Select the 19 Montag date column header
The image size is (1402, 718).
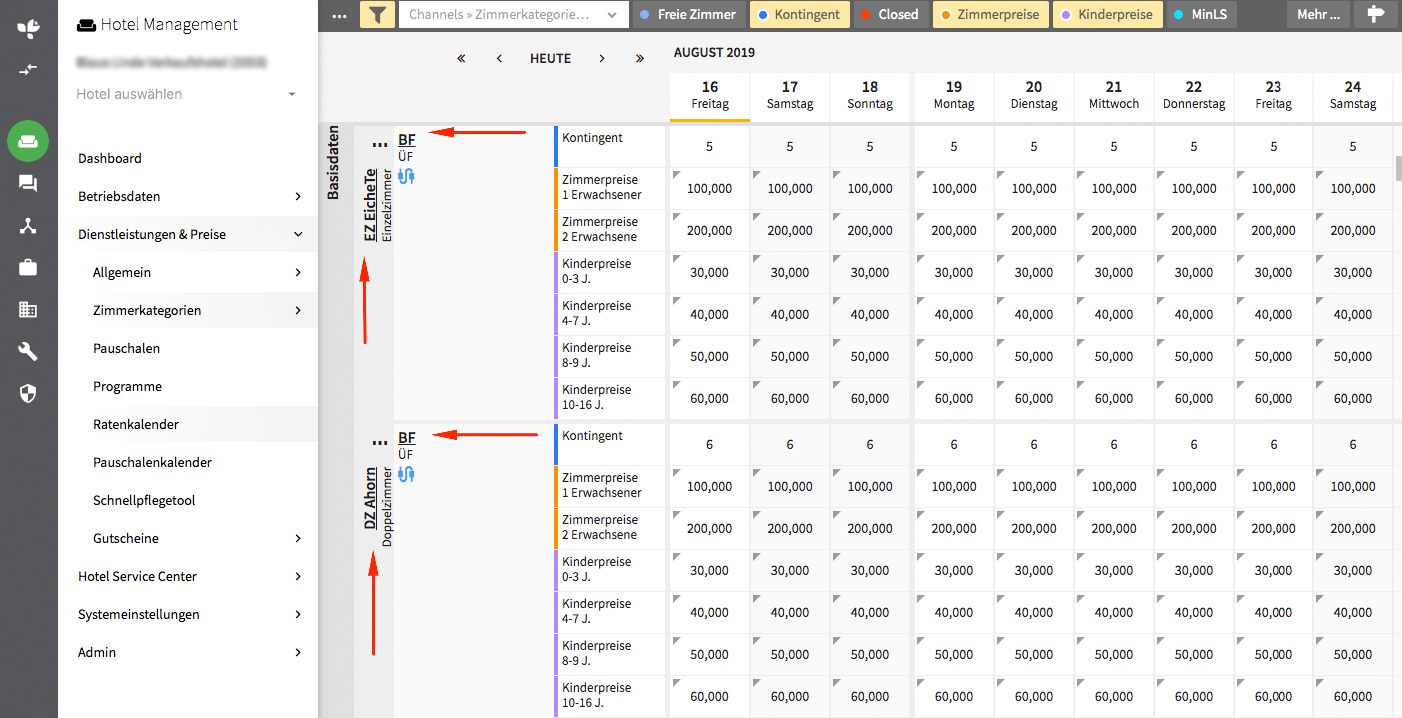(954, 95)
